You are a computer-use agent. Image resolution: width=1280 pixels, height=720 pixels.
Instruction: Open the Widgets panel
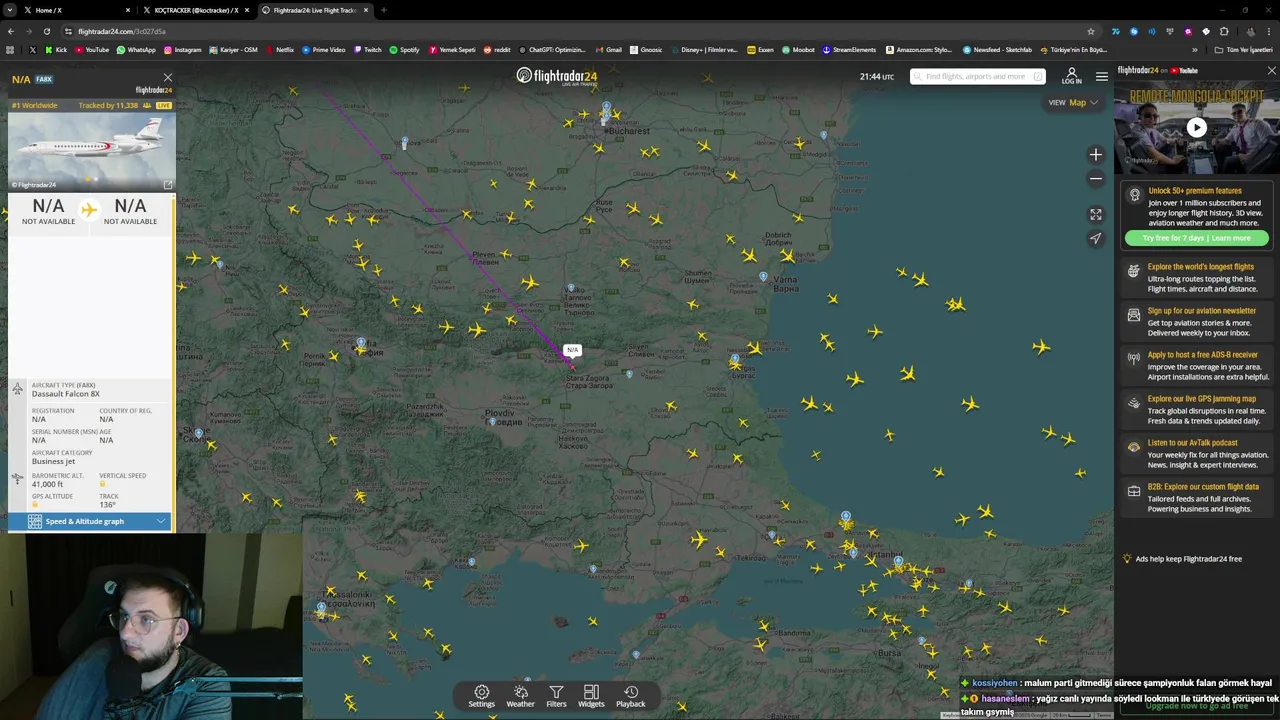pyautogui.click(x=591, y=696)
